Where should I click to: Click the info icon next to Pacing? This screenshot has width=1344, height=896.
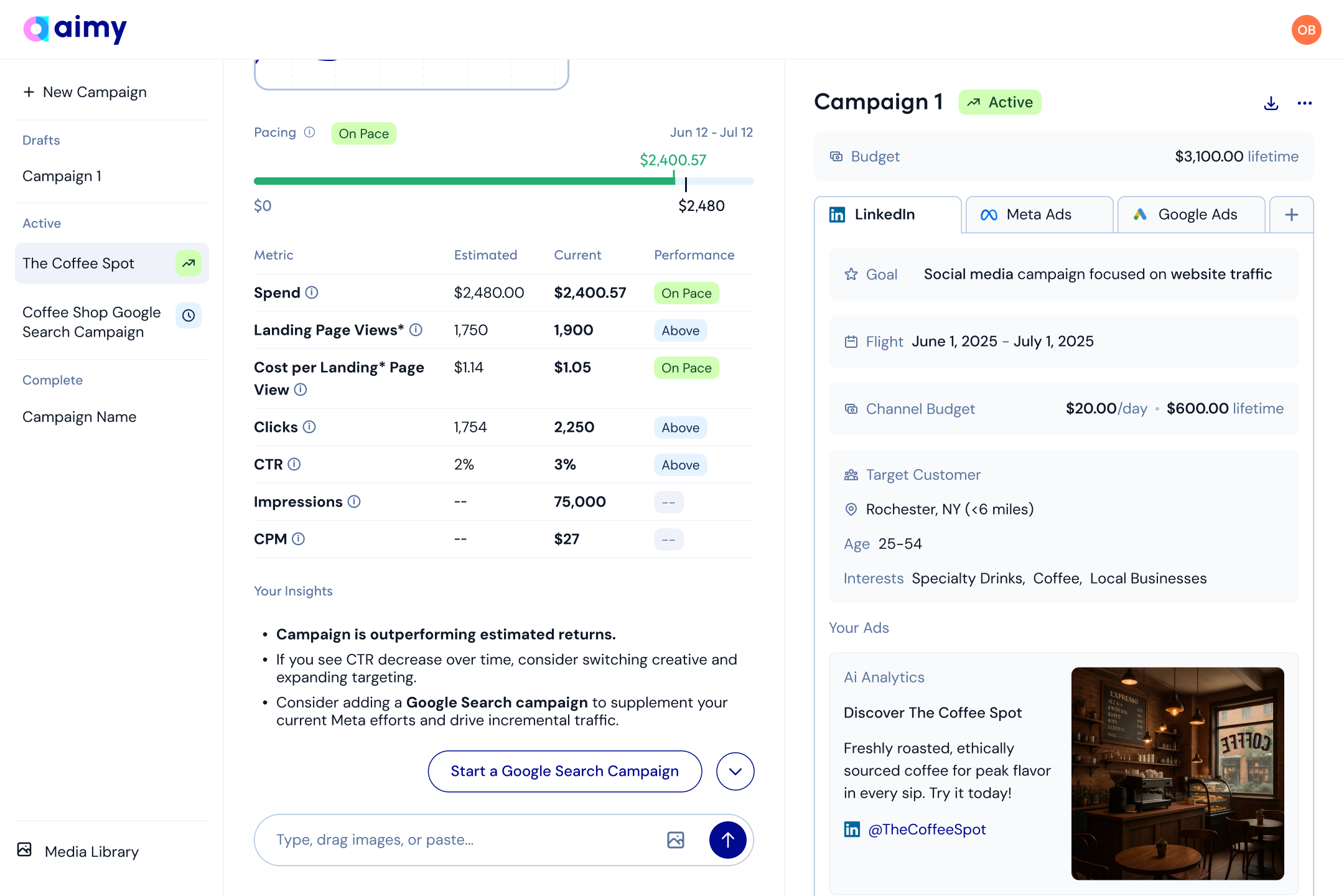click(309, 133)
